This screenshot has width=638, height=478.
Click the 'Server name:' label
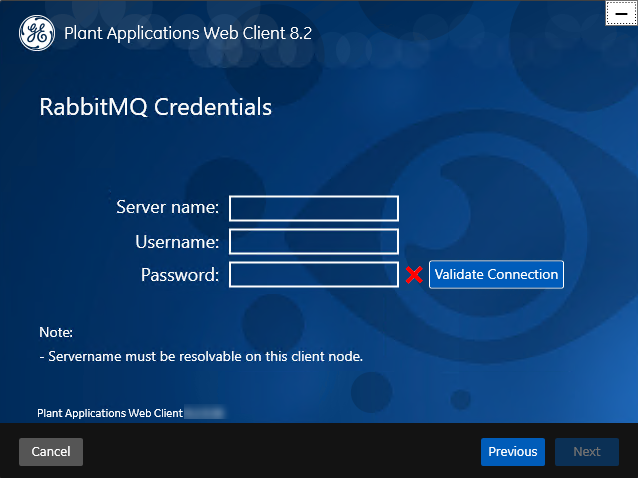(168, 207)
